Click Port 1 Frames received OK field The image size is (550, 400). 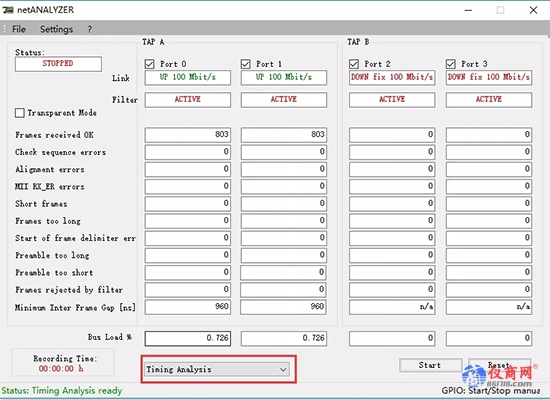(x=283, y=135)
